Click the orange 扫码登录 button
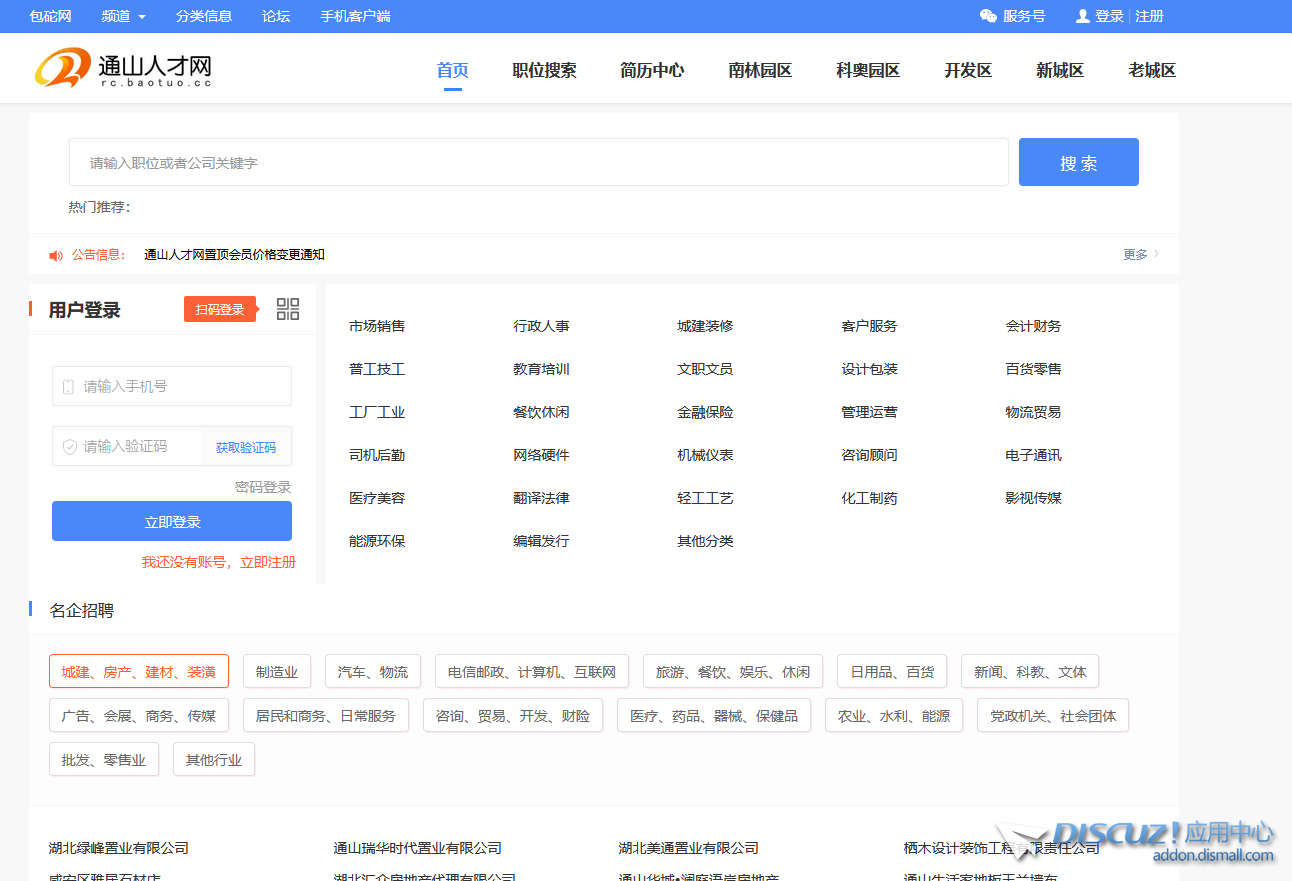This screenshot has height=881, width=1292. [x=220, y=309]
